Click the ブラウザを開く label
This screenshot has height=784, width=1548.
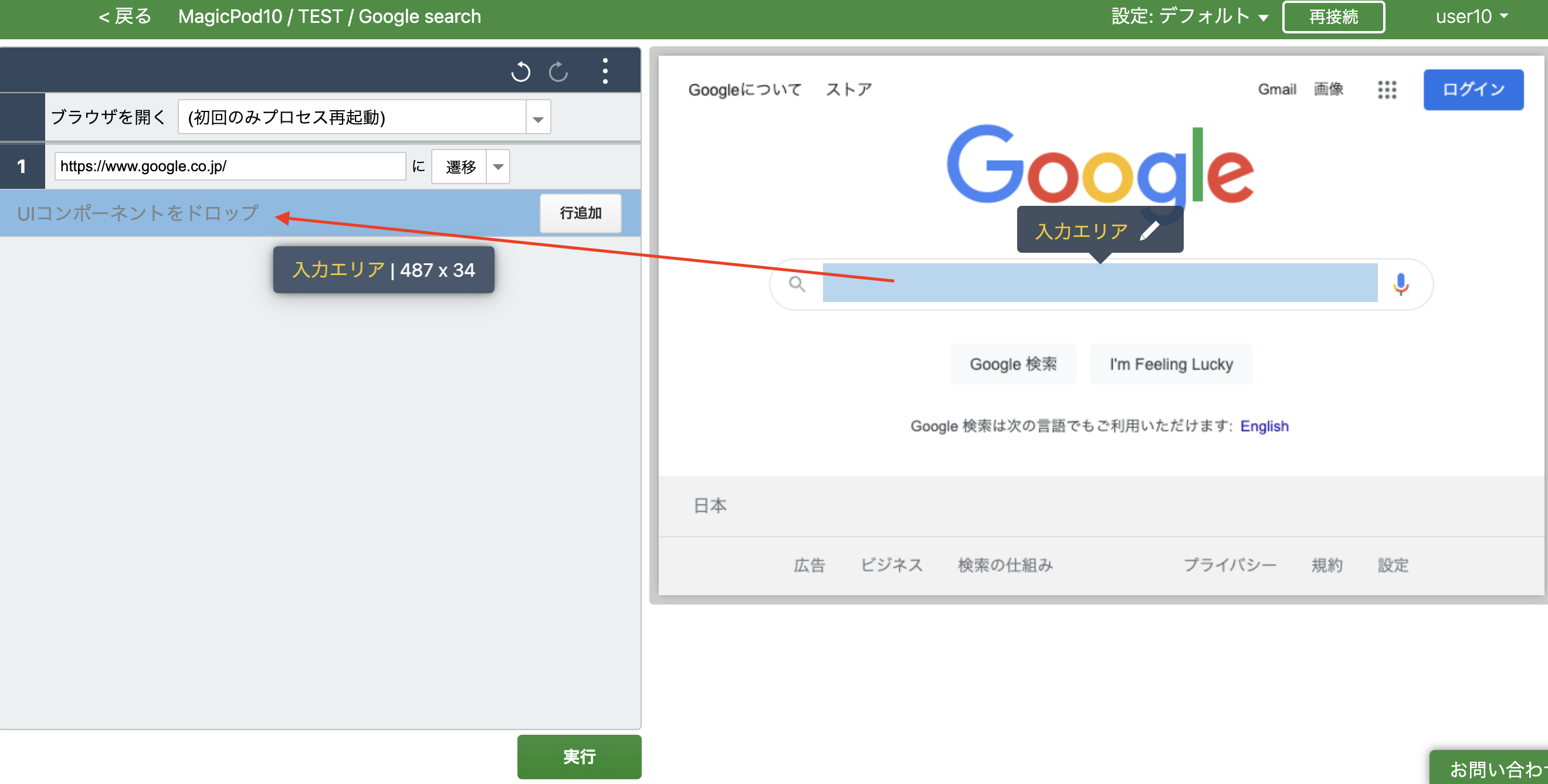[108, 117]
